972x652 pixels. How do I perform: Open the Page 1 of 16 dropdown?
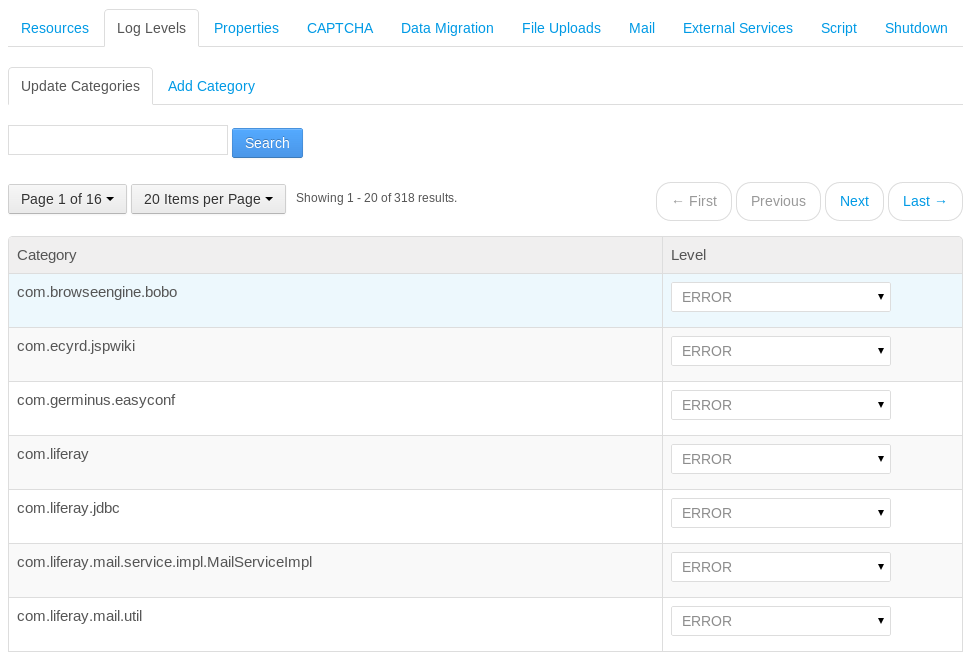coord(68,199)
